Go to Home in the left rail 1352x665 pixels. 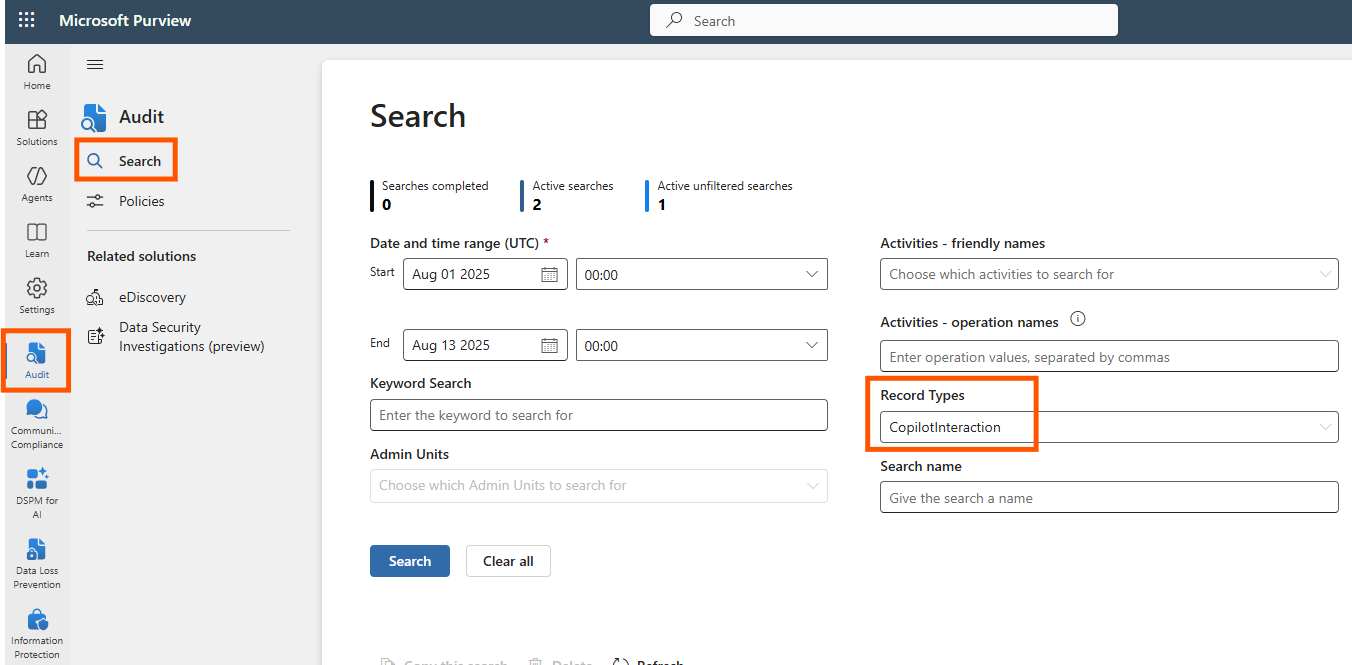pyautogui.click(x=37, y=72)
